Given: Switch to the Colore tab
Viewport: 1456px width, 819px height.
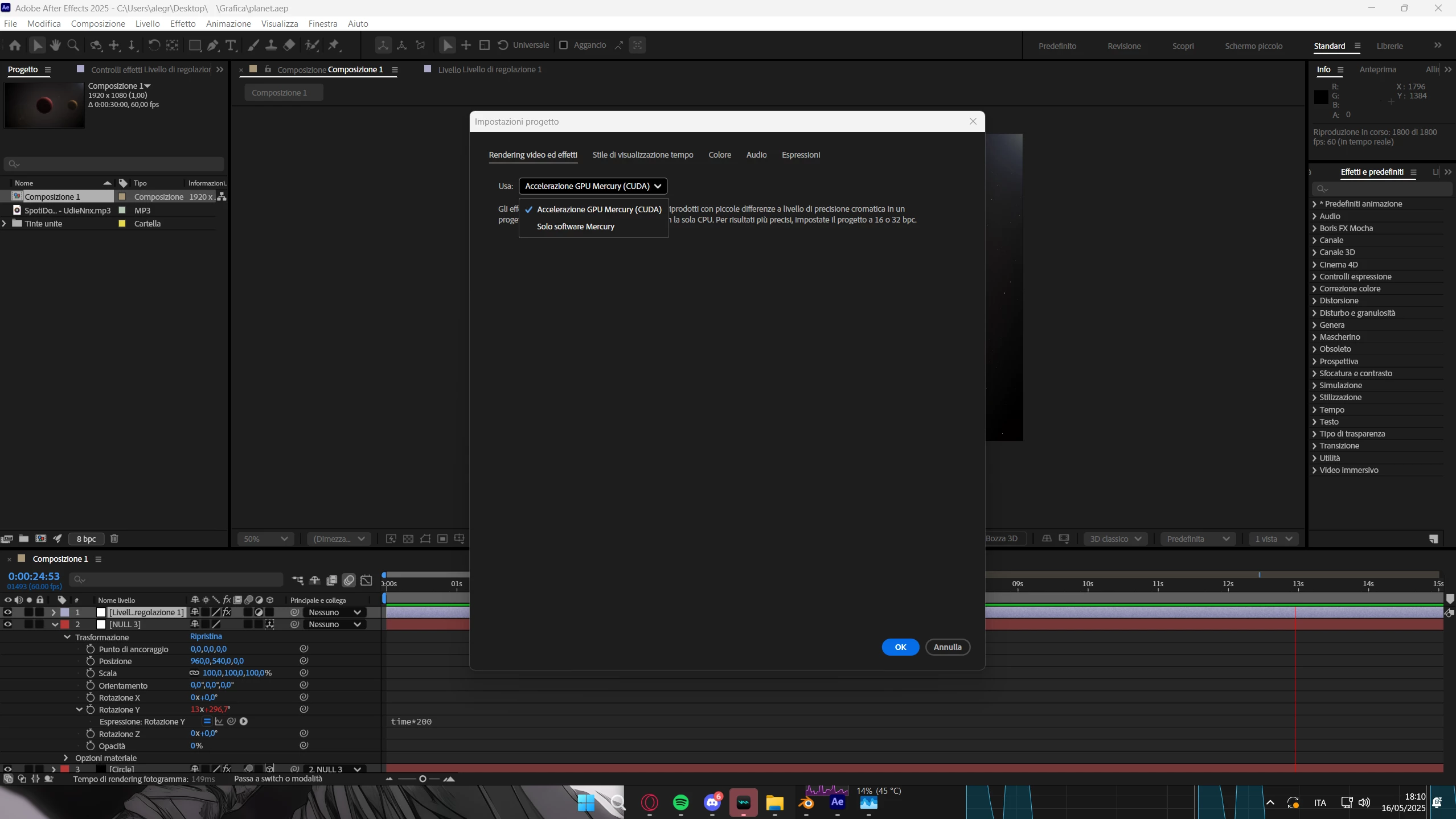Looking at the screenshot, I should point(719,155).
